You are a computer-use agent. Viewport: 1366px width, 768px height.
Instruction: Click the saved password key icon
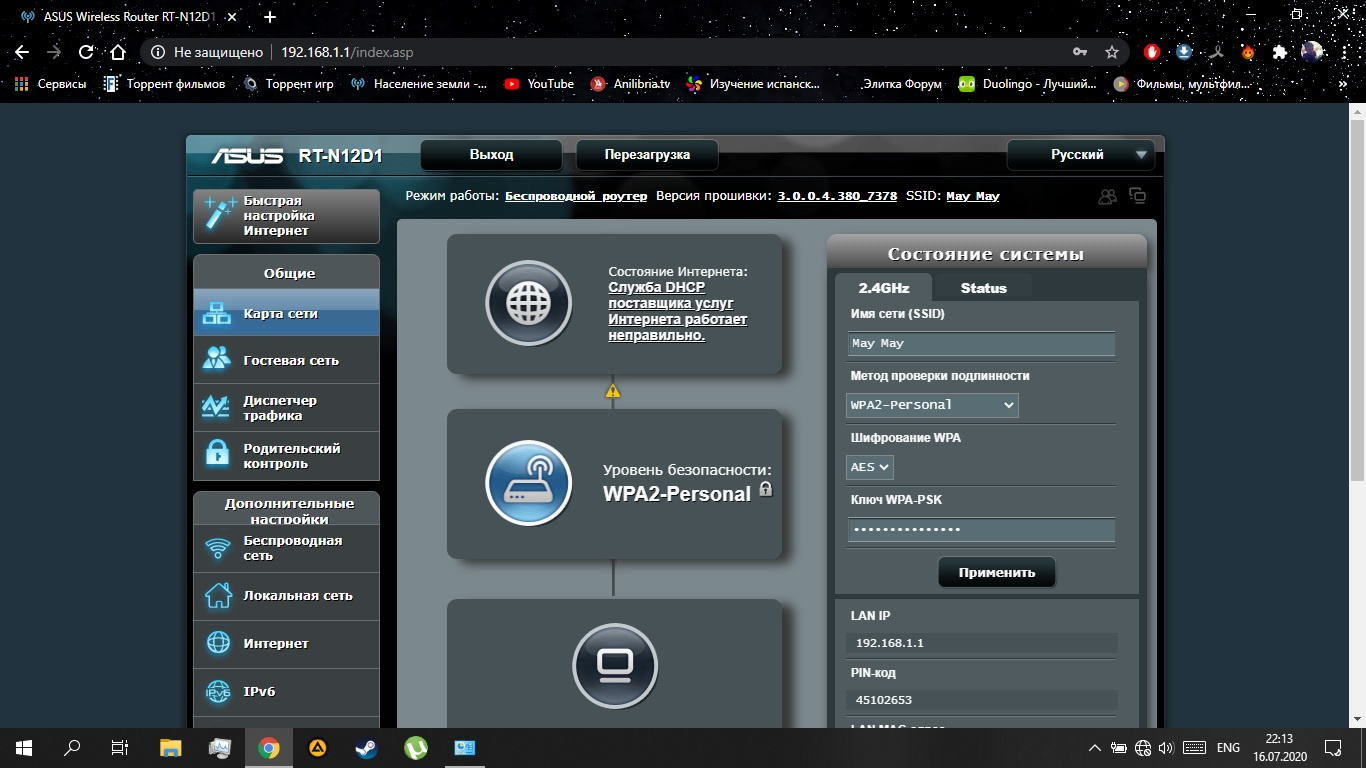point(1080,52)
